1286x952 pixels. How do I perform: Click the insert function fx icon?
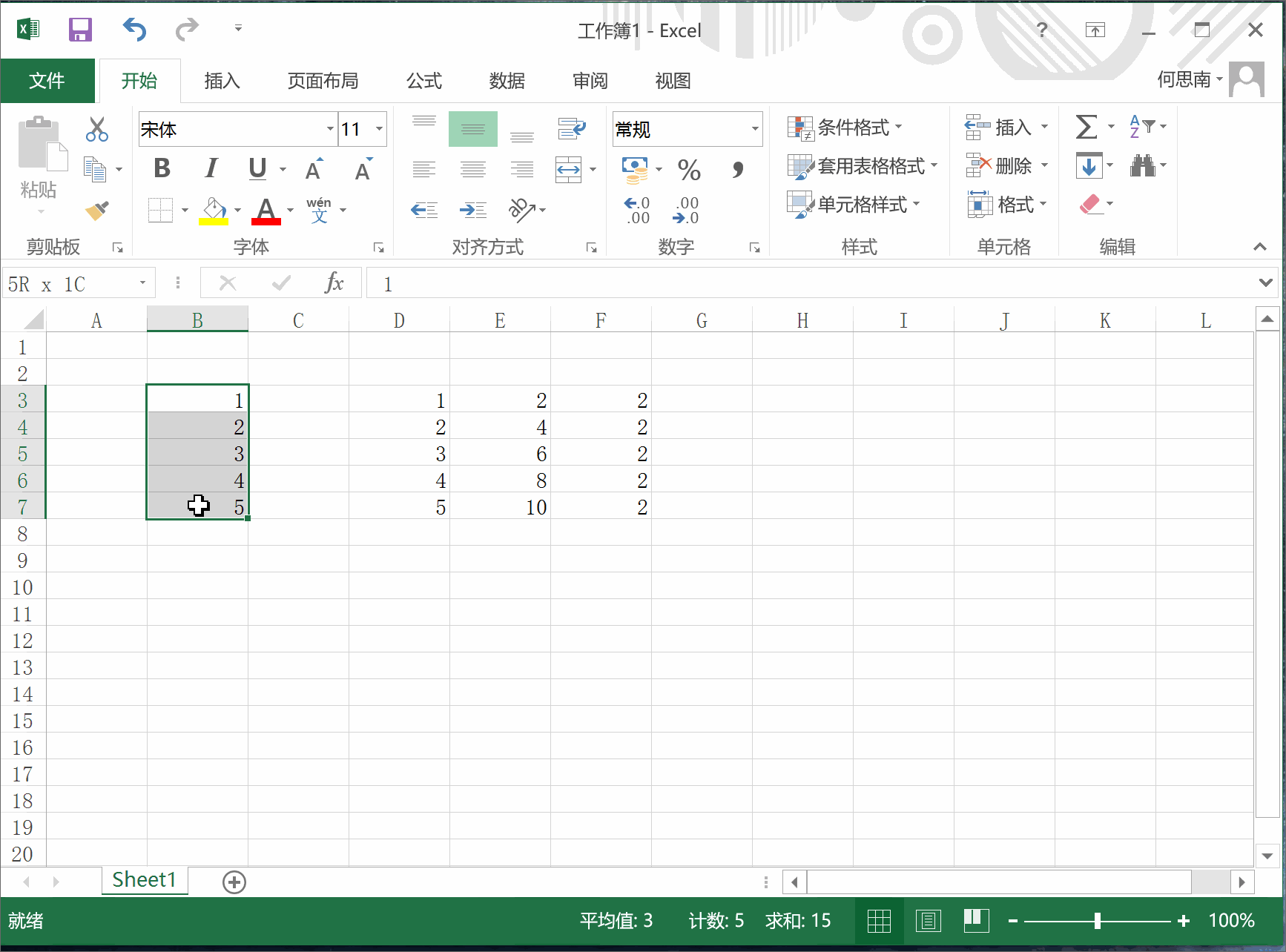coord(334,283)
